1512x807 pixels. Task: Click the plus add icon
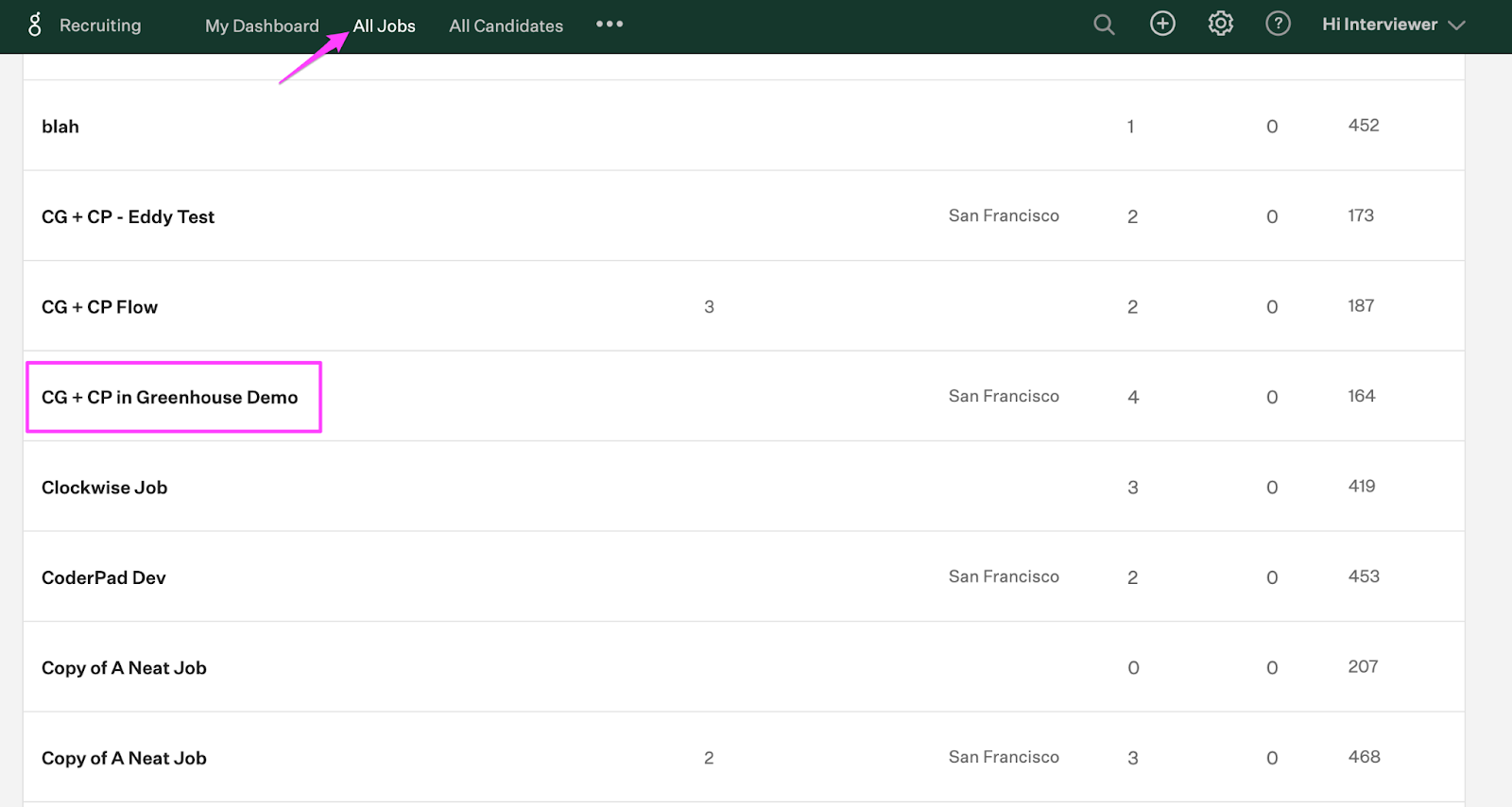point(1162,24)
